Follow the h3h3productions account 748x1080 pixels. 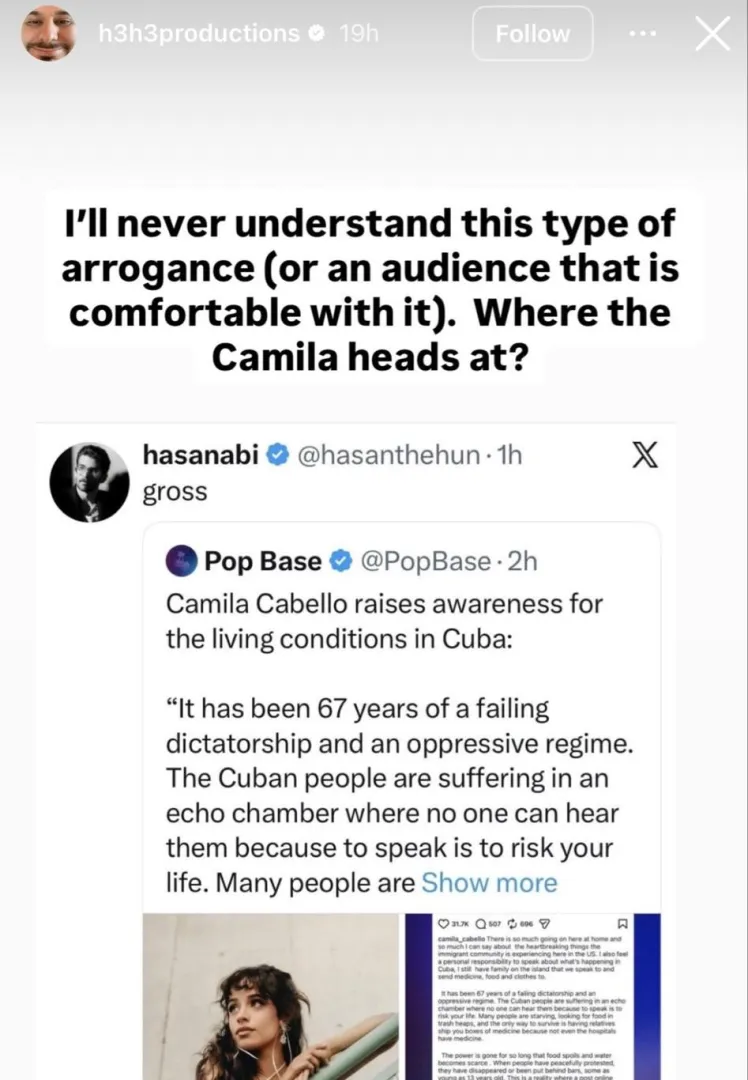(x=532, y=34)
